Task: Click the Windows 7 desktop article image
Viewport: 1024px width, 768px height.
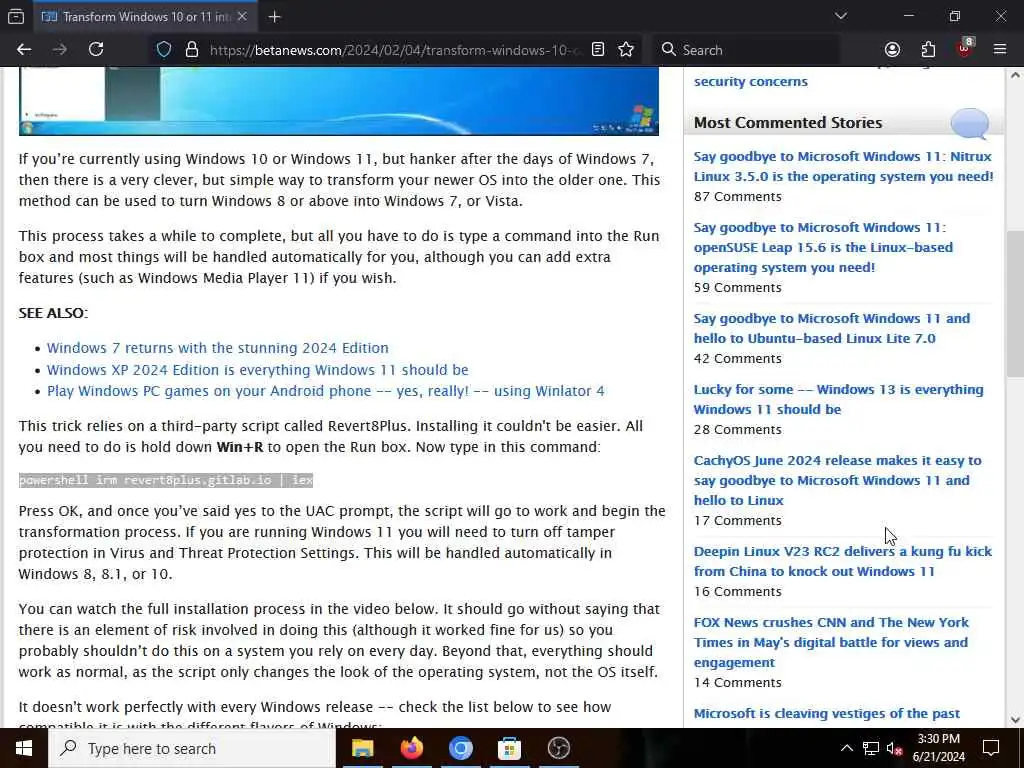Action: 338,101
